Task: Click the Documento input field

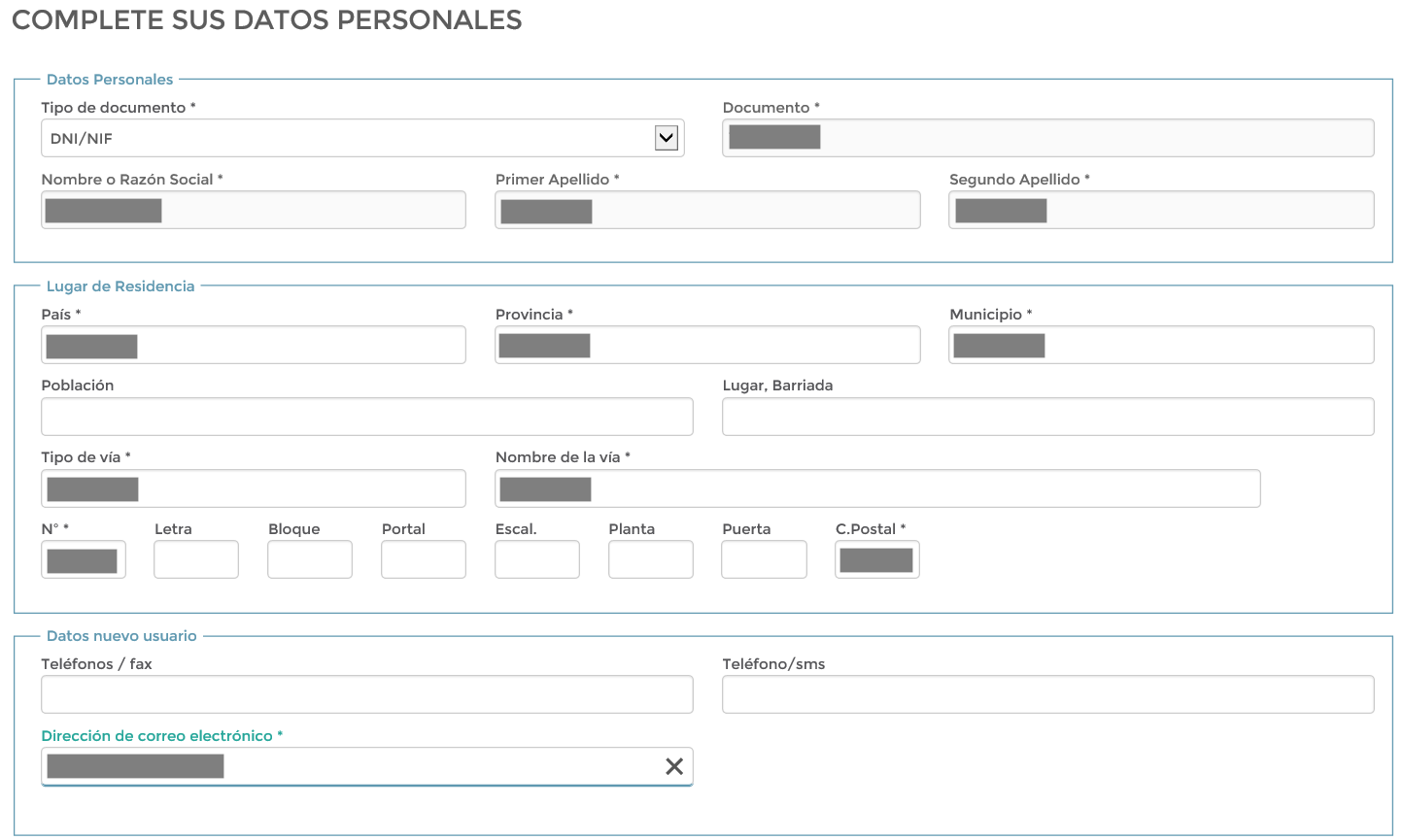Action: point(1047,138)
